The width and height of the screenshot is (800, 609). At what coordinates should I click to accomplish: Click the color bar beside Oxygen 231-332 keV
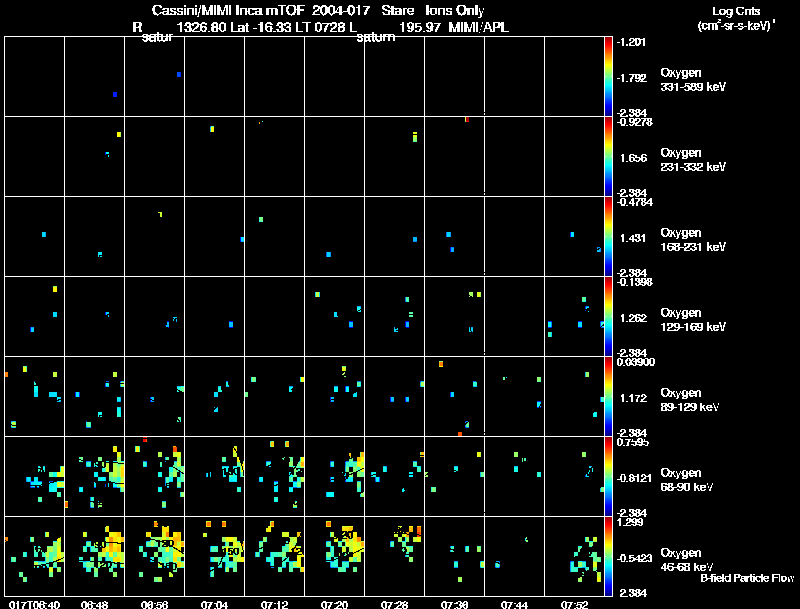pyautogui.click(x=608, y=157)
